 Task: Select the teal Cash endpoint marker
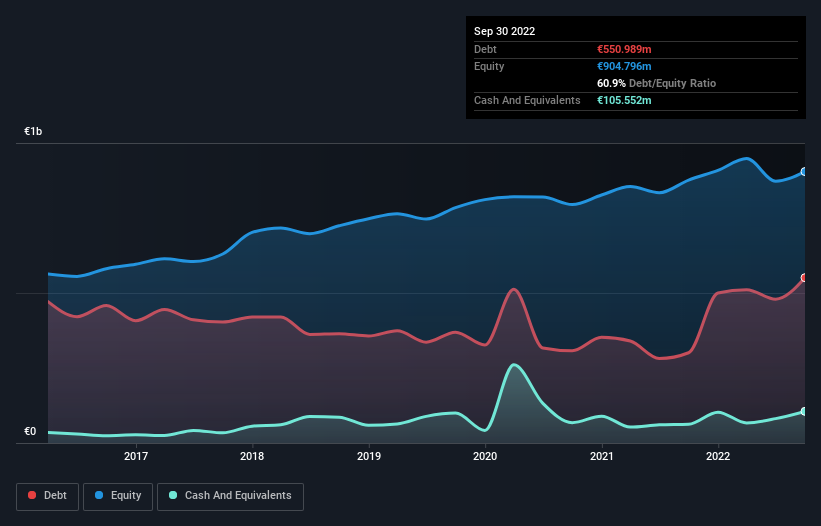(x=804, y=411)
